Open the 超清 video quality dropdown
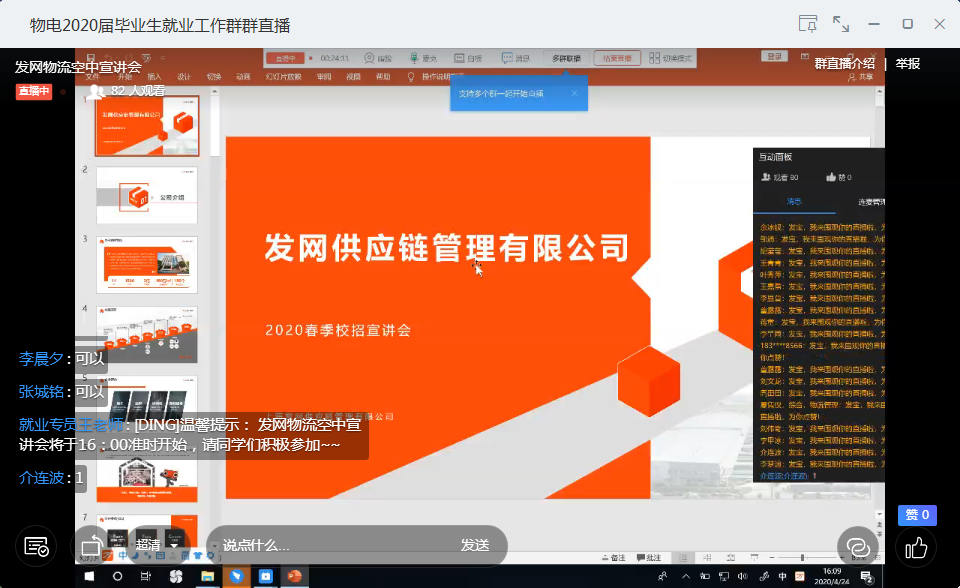The height and width of the screenshot is (588, 960). click(x=148, y=545)
